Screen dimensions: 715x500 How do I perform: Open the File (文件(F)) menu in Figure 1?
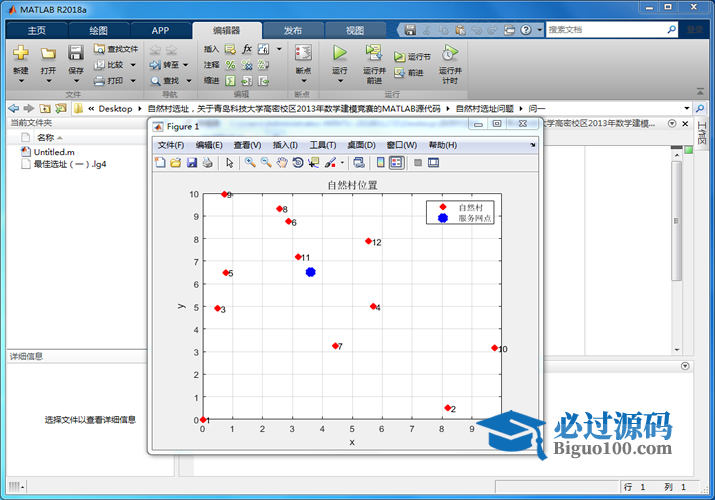click(171, 145)
